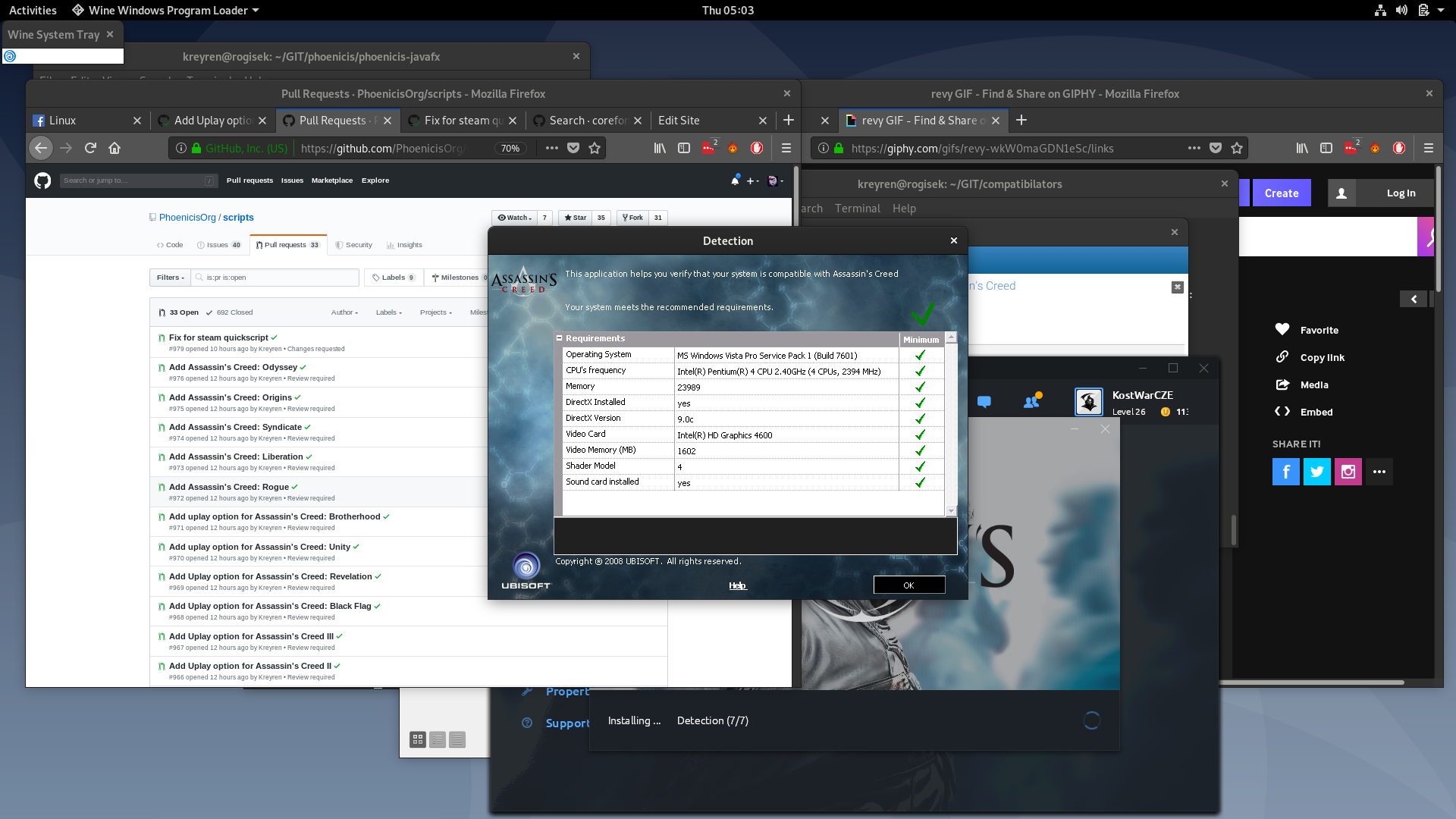The width and height of the screenshot is (1456, 819).
Task: Go back in left Firefox window
Action: click(41, 148)
